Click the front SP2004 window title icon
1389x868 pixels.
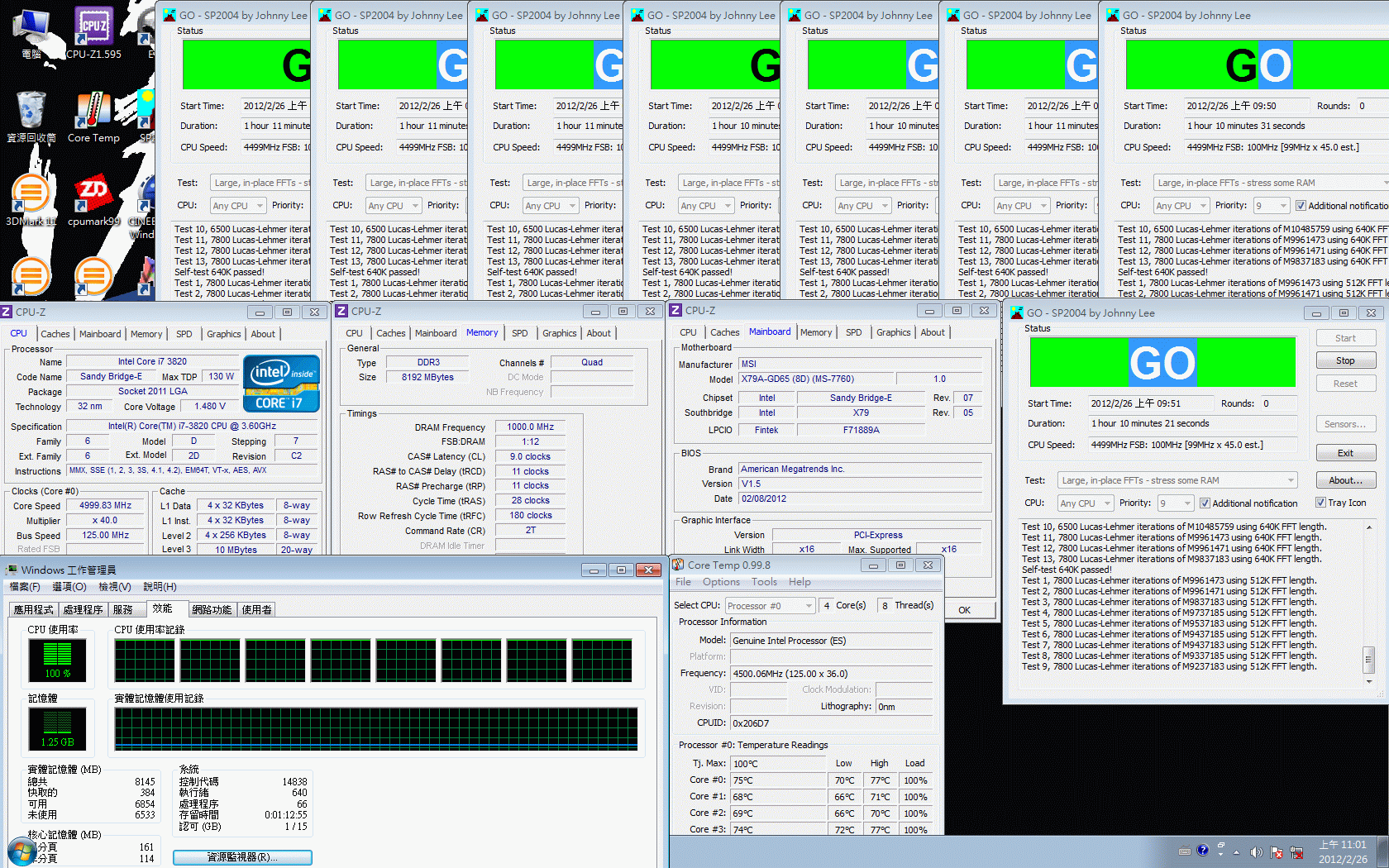[1016, 312]
